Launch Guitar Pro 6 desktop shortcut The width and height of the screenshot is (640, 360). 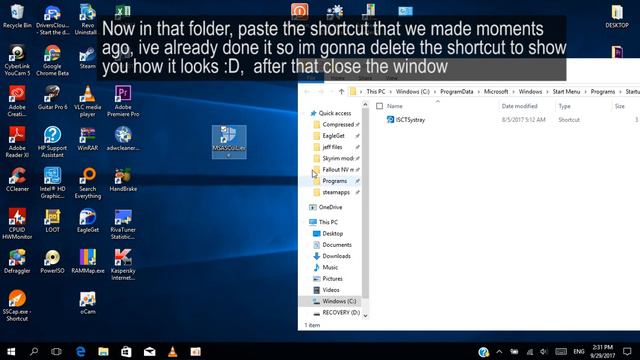click(52, 98)
